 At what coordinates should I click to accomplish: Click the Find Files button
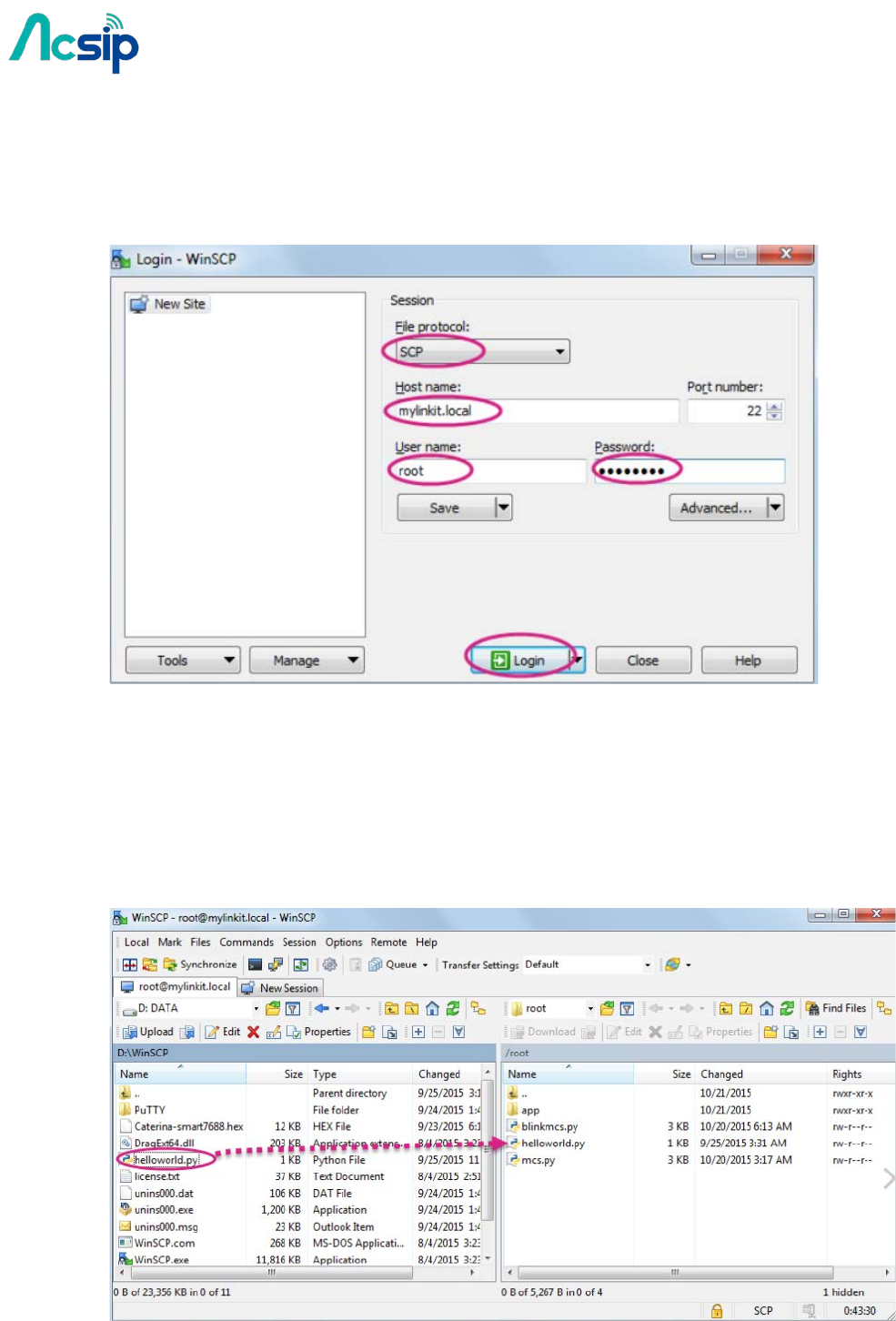[837, 1008]
